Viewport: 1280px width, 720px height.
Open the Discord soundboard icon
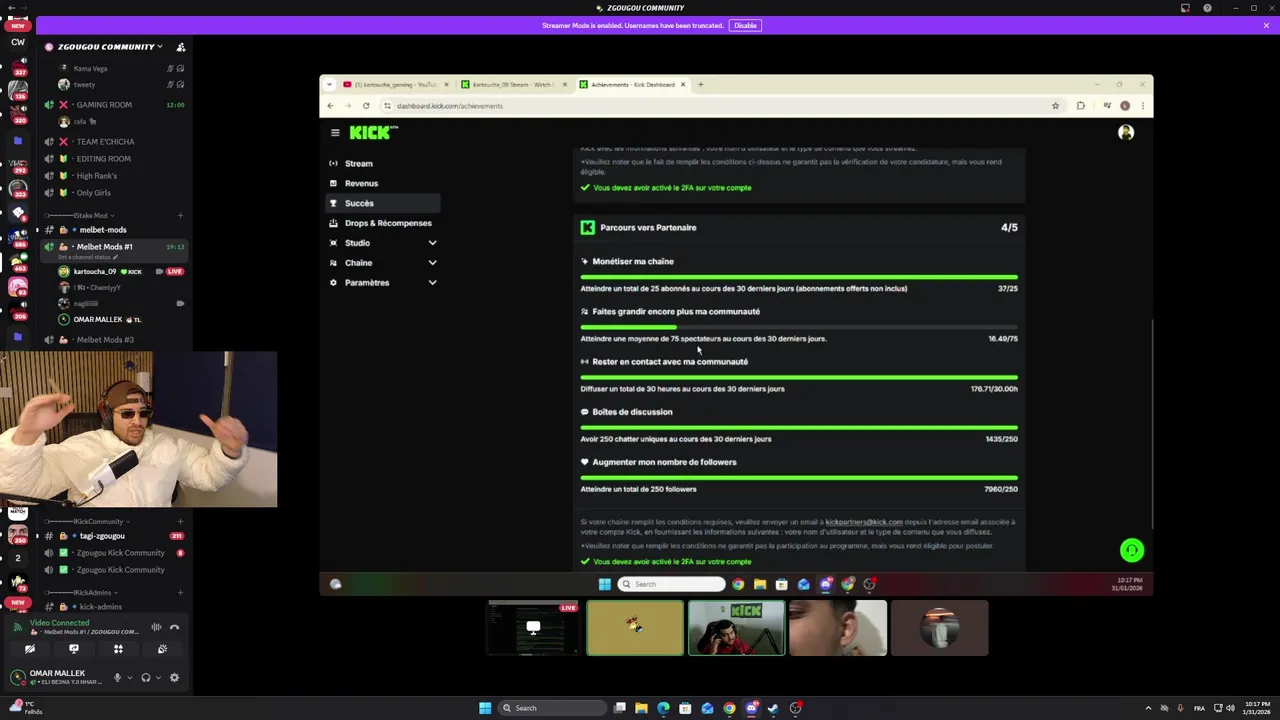tap(162, 649)
